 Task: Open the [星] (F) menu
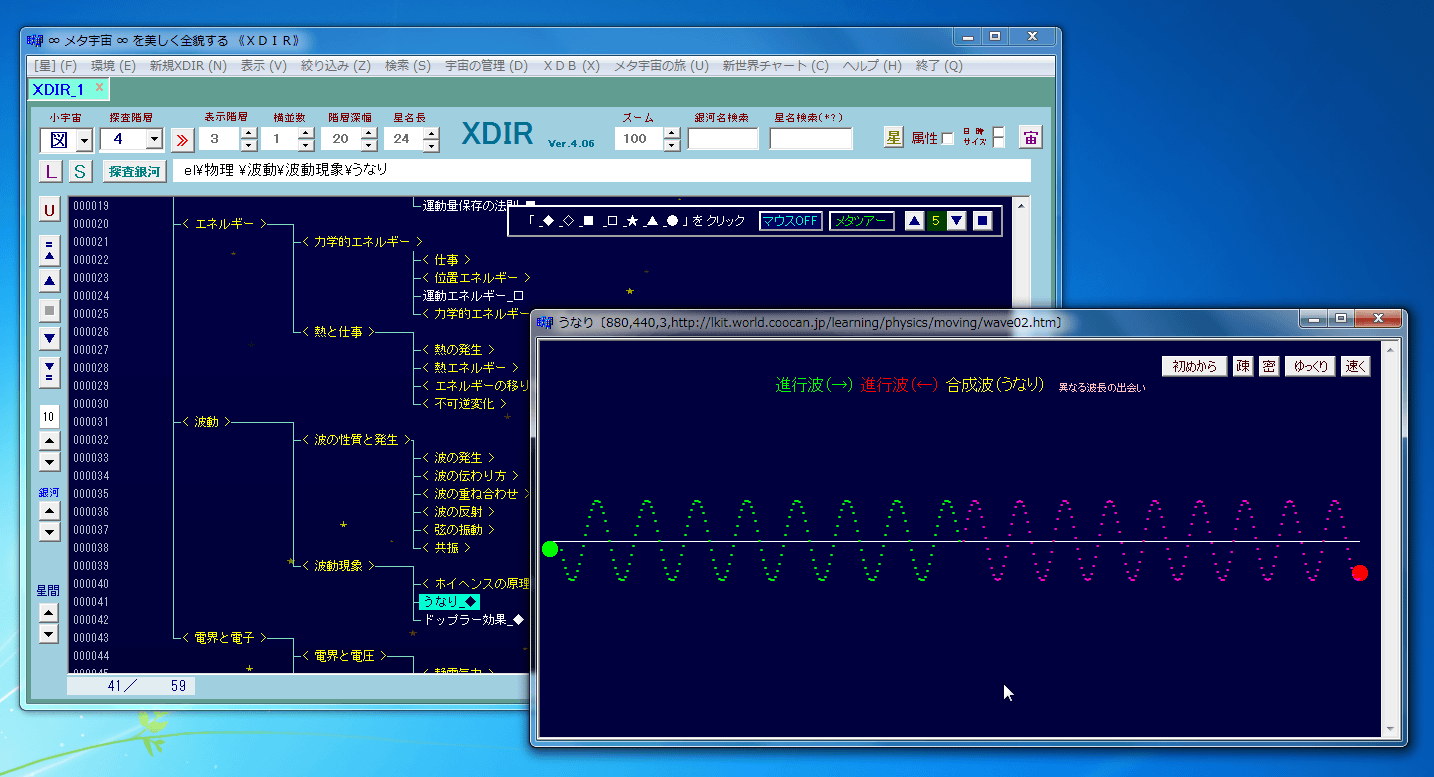(55, 66)
